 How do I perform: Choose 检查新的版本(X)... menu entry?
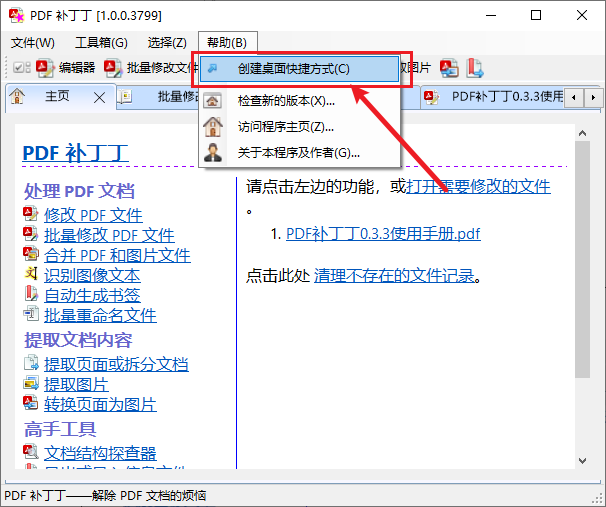[x=300, y=101]
